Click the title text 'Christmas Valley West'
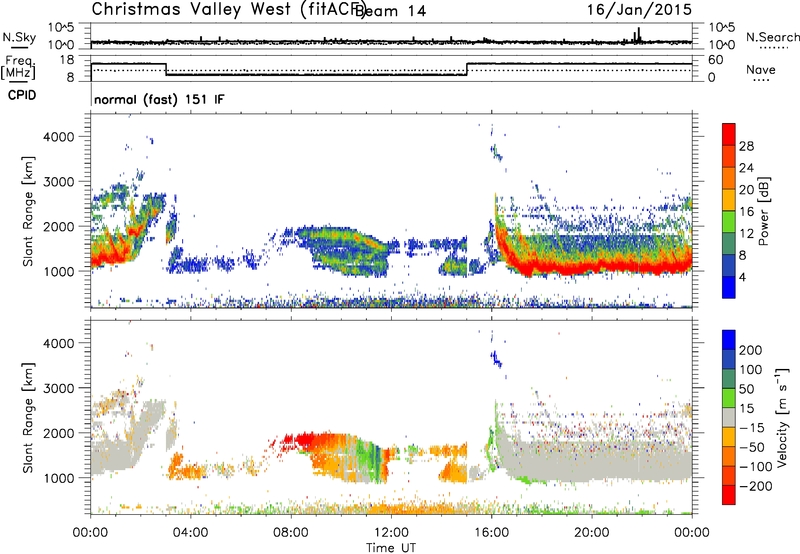The width and height of the screenshot is (800, 554). [192, 9]
